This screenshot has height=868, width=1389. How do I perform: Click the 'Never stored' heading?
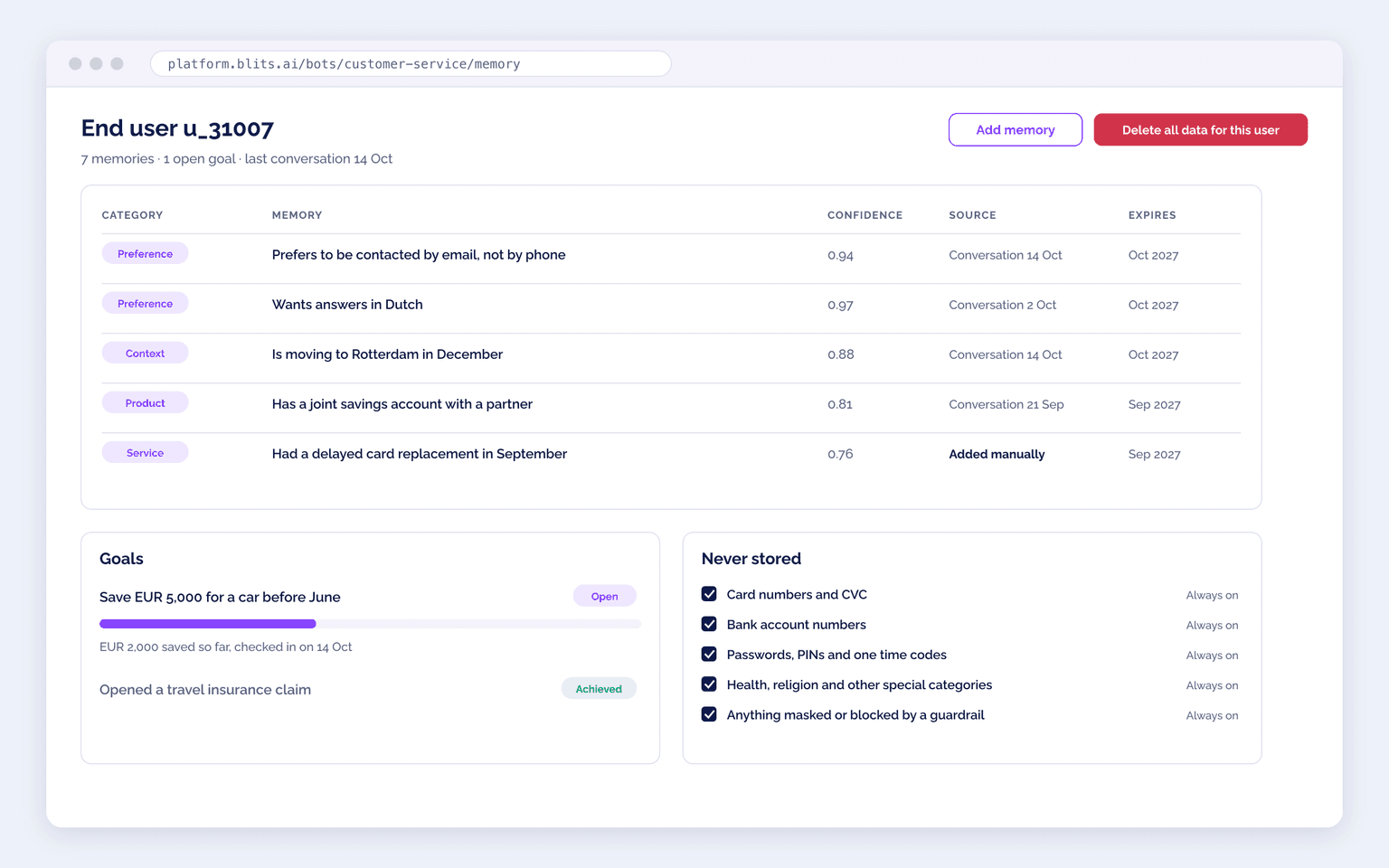point(751,559)
